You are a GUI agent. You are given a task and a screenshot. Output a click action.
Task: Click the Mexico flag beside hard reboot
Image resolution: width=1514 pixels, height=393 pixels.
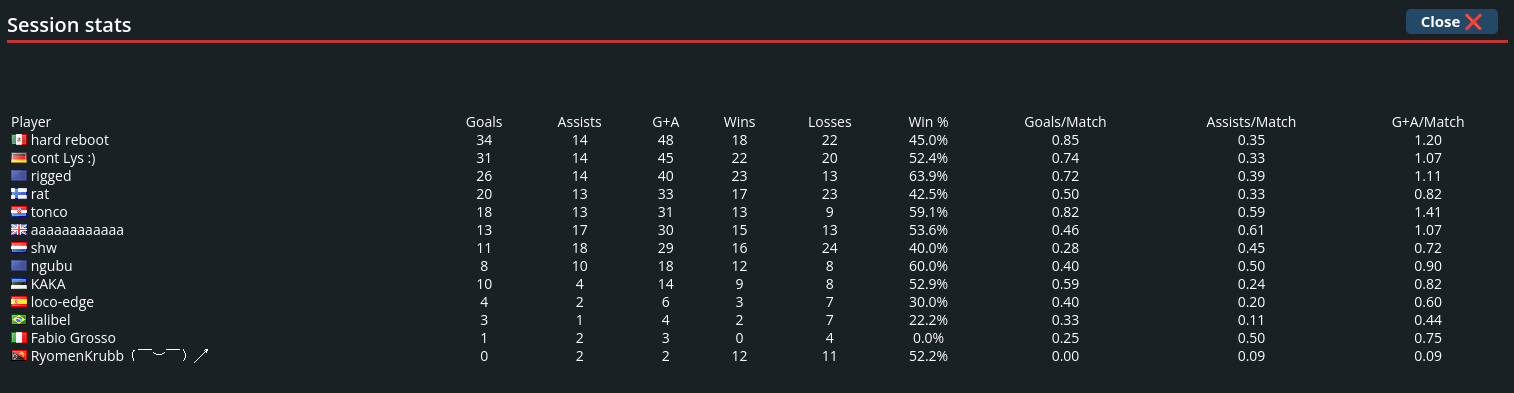[19, 140]
